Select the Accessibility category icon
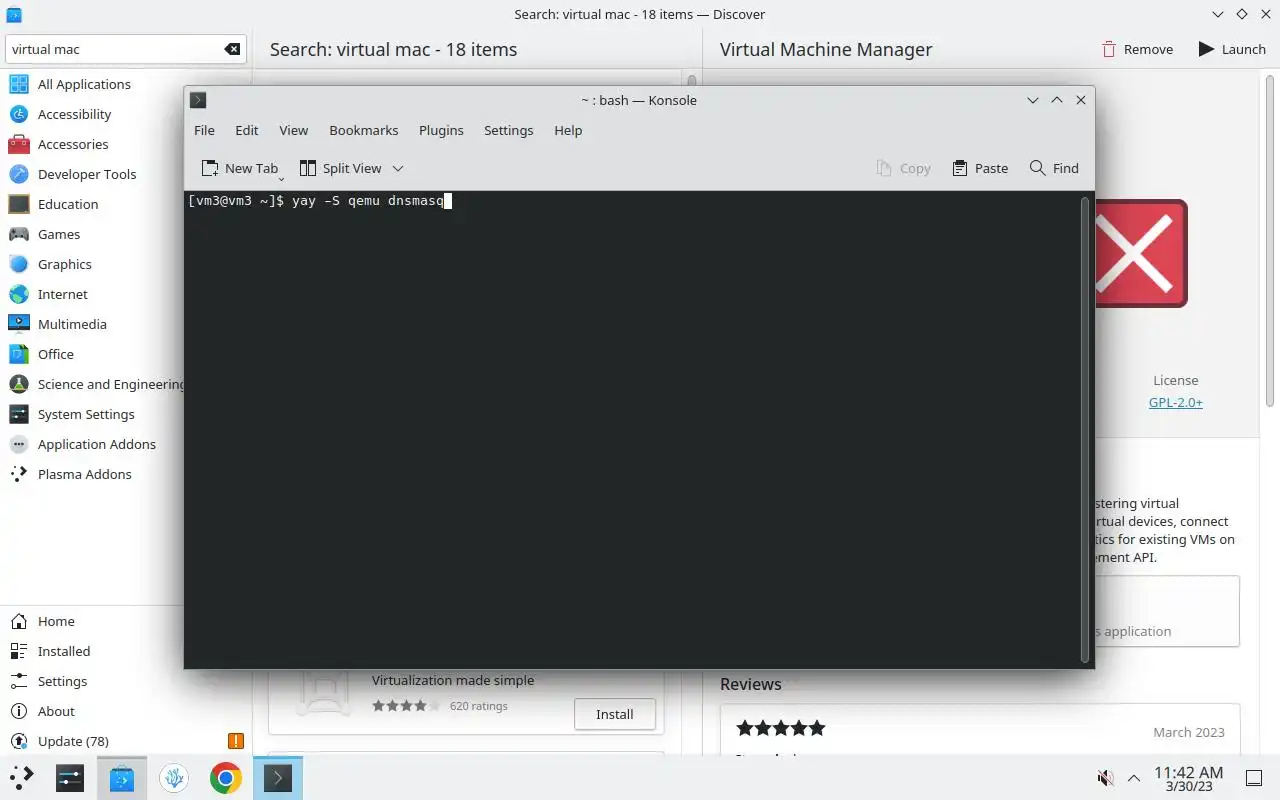The height and width of the screenshot is (800, 1280). [19, 114]
